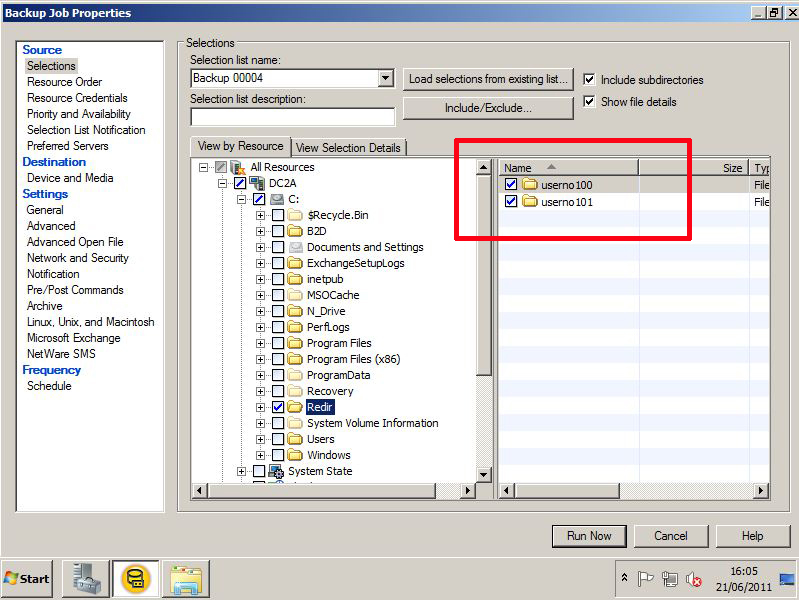Open Resource Order in Source section

(x=64, y=82)
